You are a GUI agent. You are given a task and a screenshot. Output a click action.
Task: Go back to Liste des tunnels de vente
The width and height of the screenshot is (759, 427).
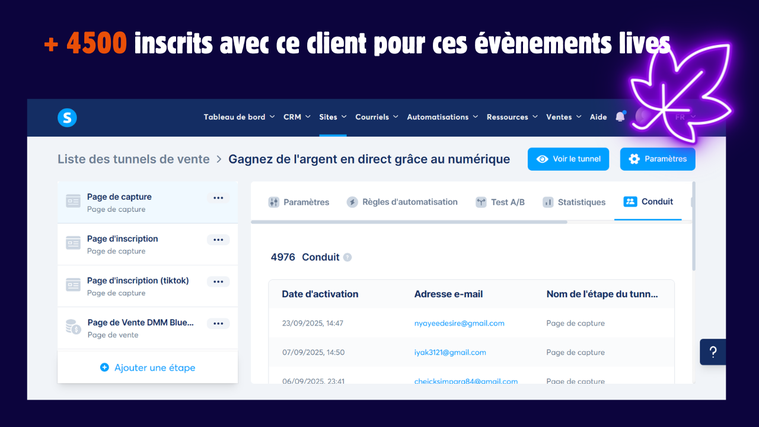(x=134, y=159)
